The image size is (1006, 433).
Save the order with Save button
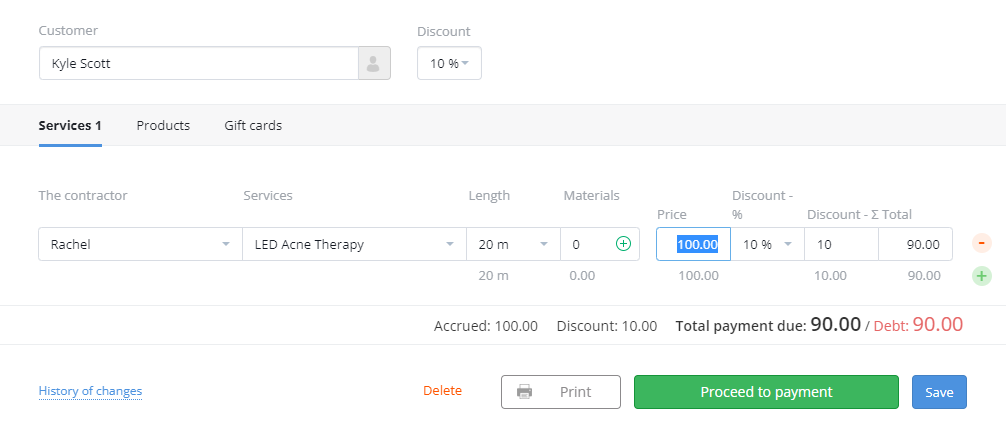click(x=939, y=392)
